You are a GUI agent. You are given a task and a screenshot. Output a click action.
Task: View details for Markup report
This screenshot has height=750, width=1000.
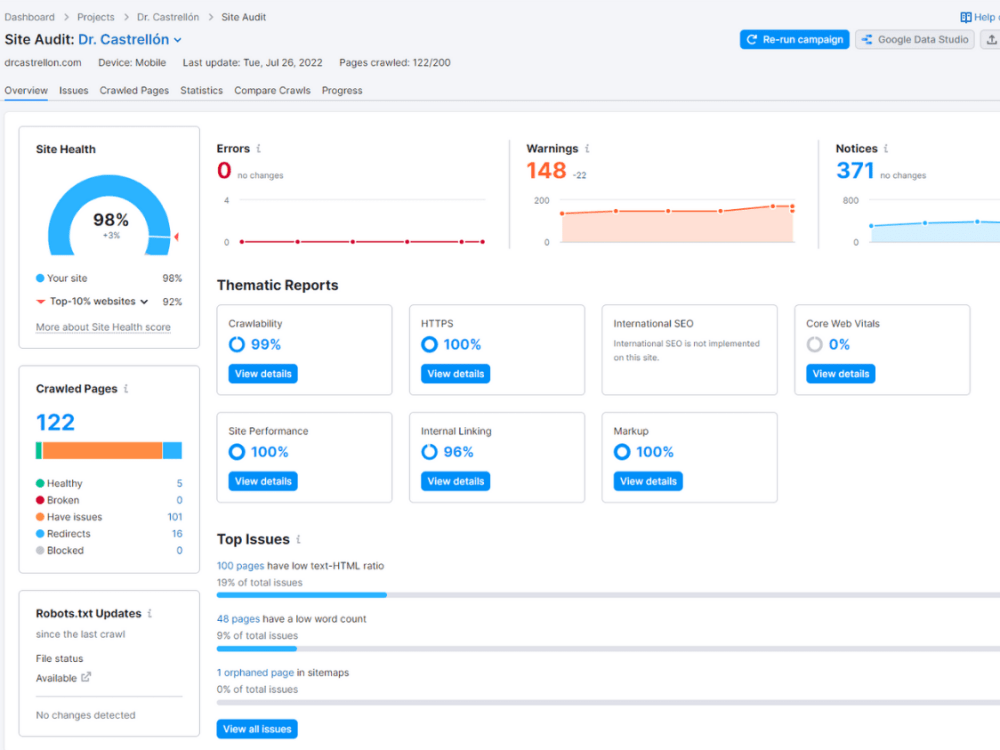point(648,482)
